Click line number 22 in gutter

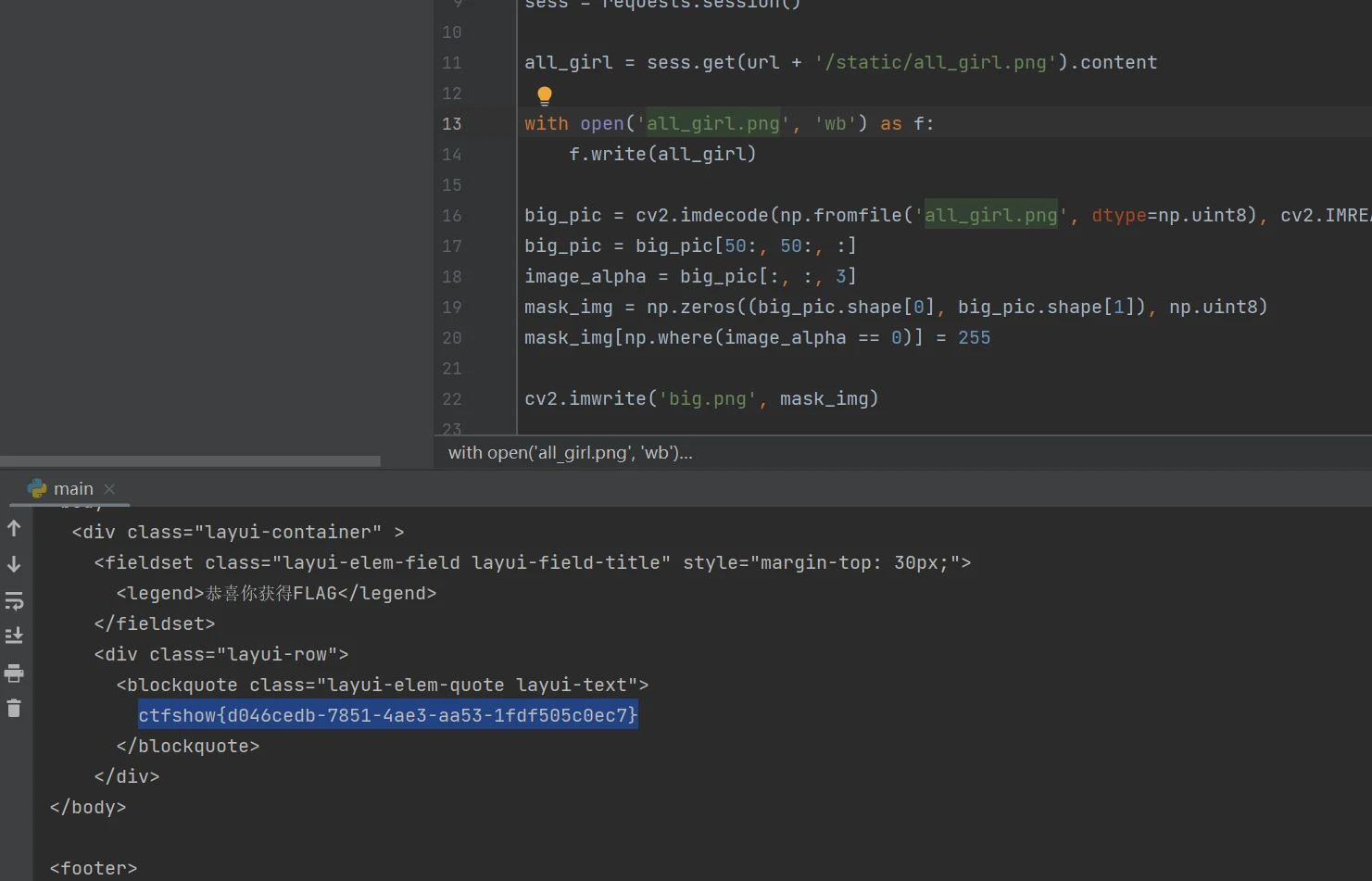click(x=452, y=399)
